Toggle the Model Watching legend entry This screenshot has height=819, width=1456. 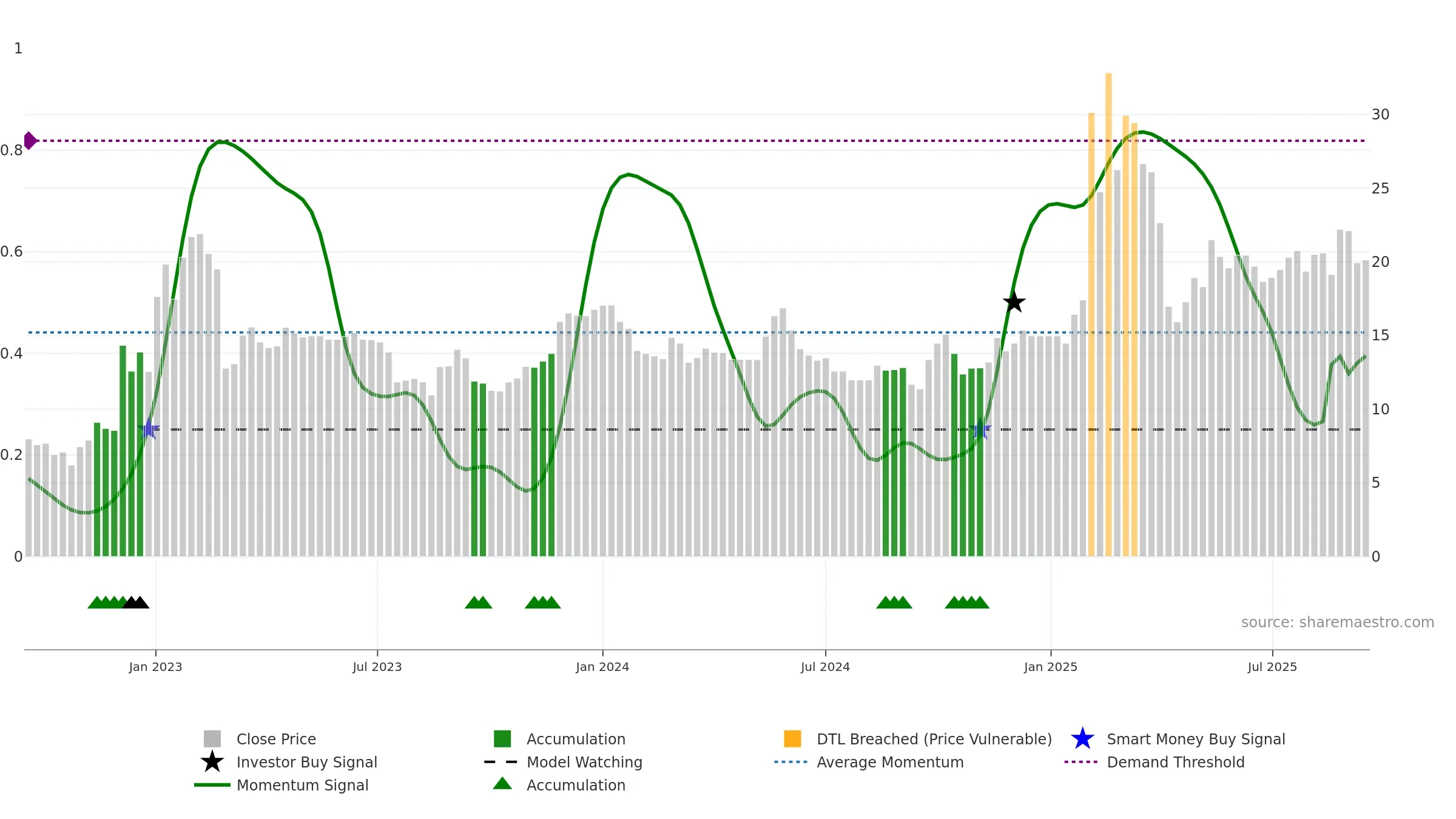coord(584,762)
